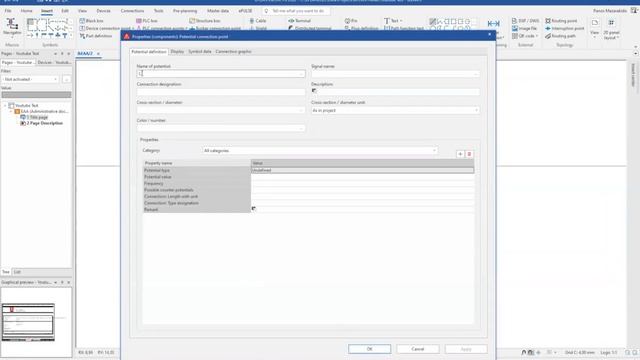
Task: Insert a Structure box
Action: 205,20
